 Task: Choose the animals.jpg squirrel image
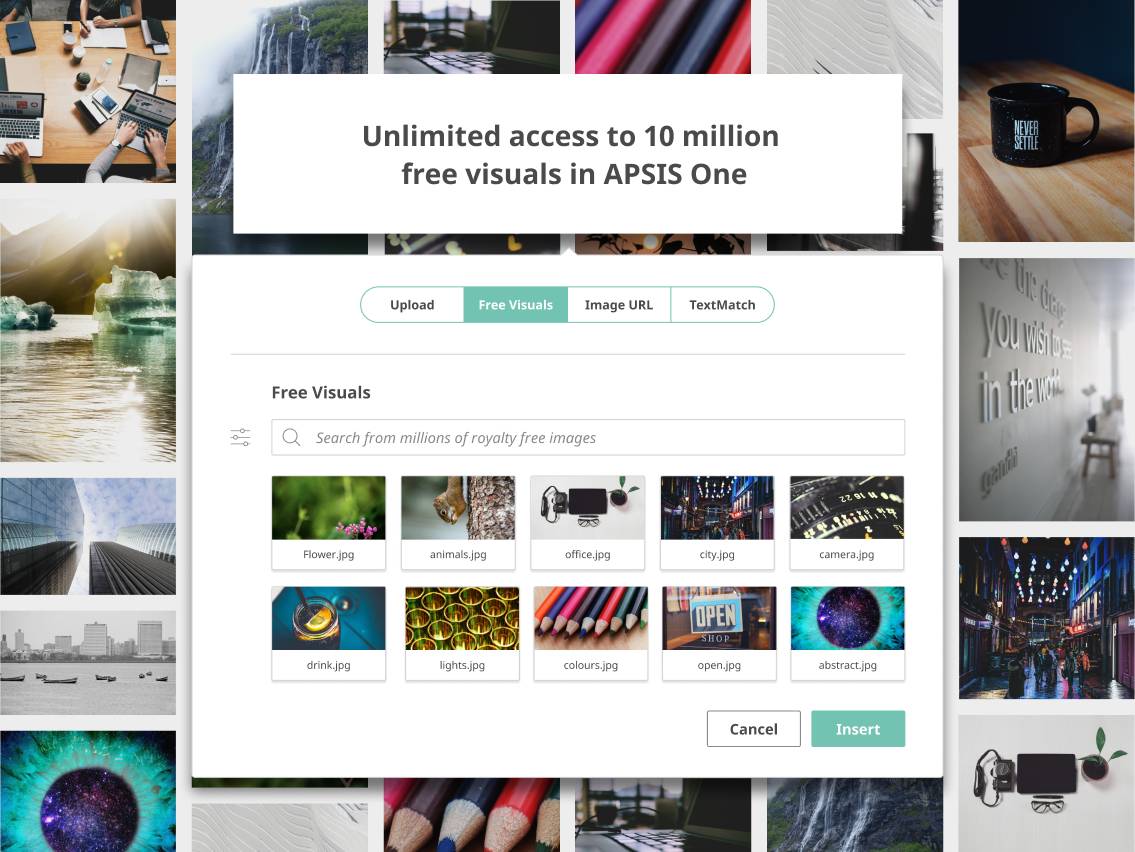coord(458,523)
